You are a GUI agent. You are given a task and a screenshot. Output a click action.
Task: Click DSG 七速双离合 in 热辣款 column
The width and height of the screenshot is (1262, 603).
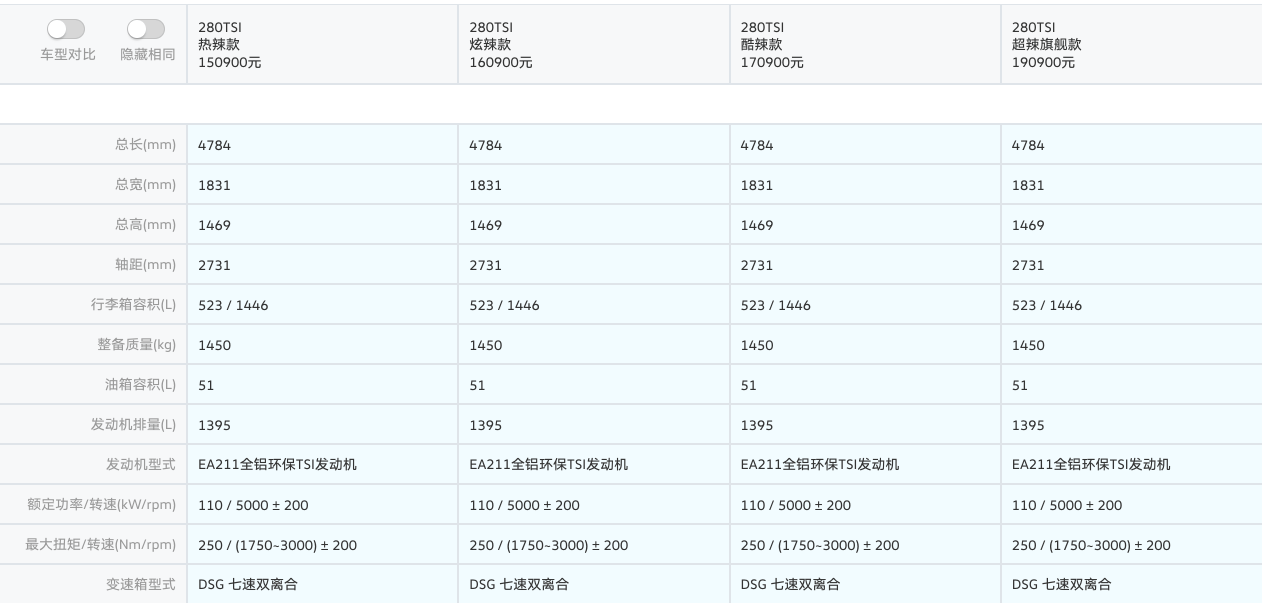(248, 585)
